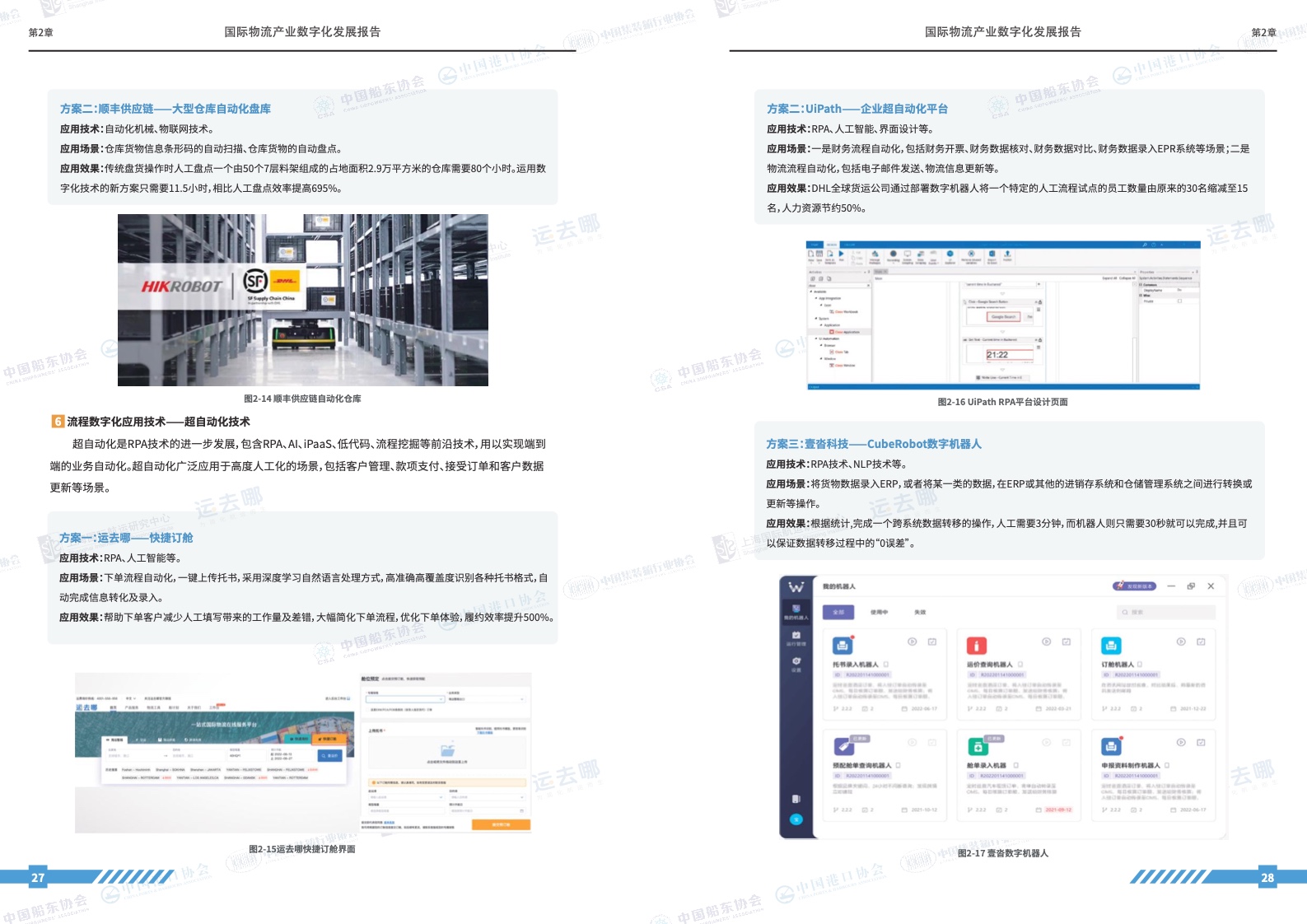Run the 申报资料制作机器人 with play icon
Viewport: 1307px width, 924px height.
tap(1180, 743)
